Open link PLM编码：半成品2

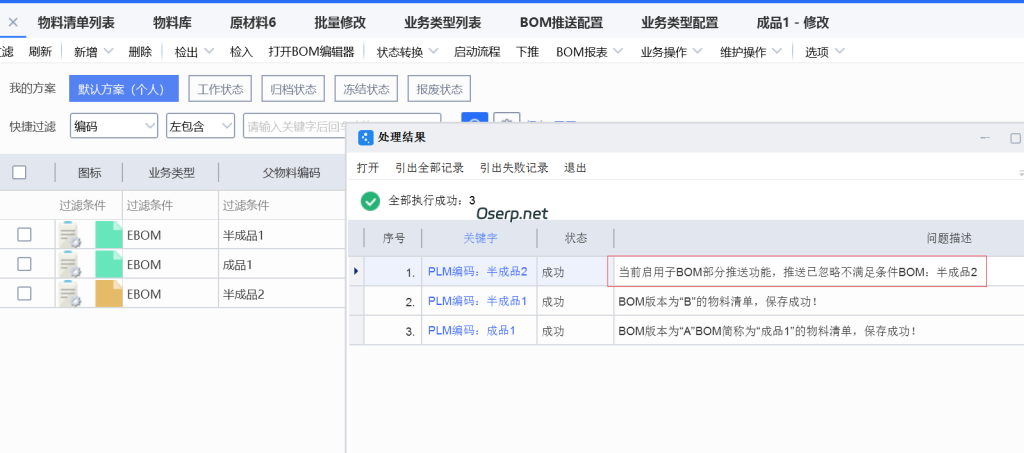pos(477,272)
